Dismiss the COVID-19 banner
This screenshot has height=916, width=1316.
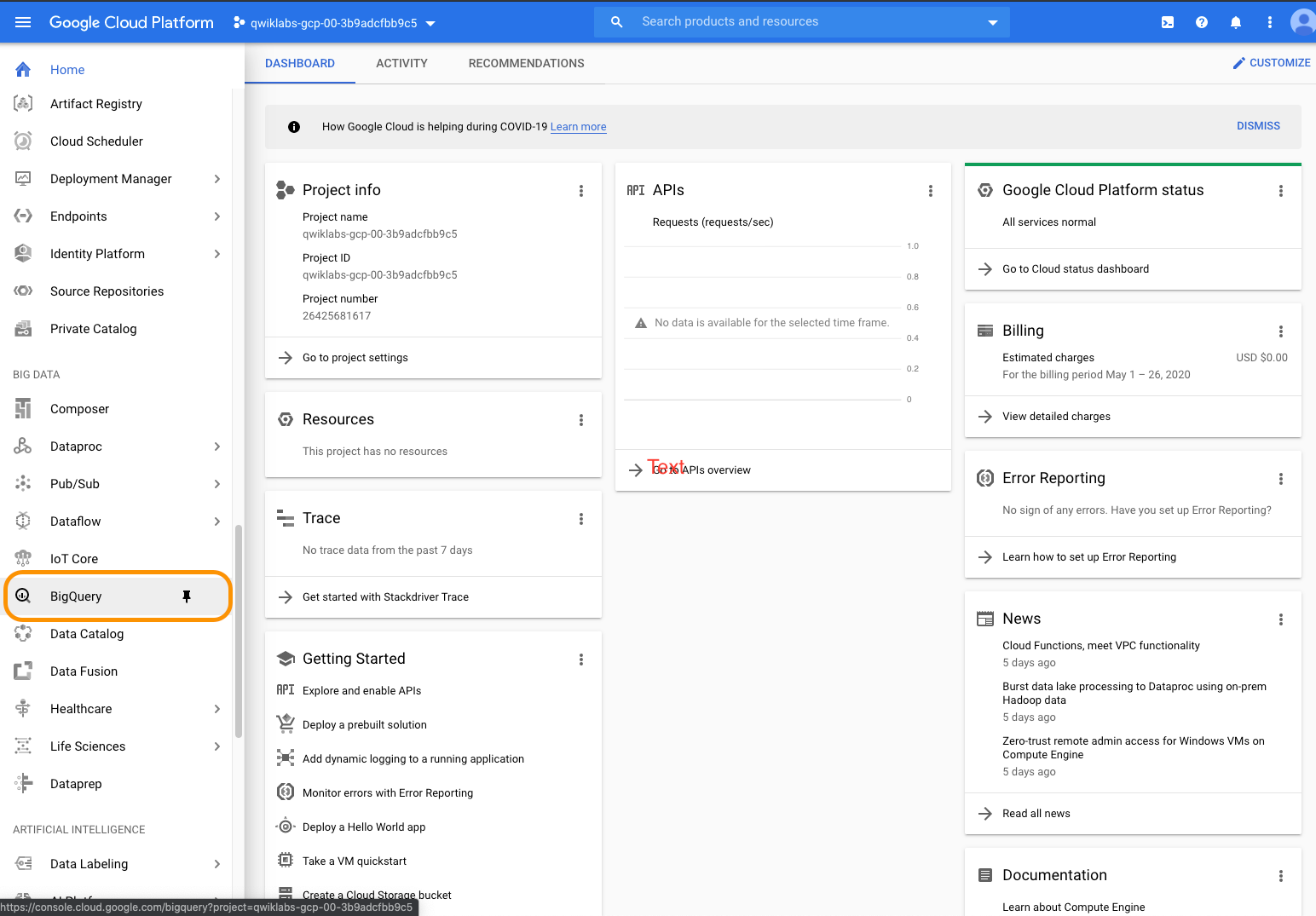tap(1258, 126)
